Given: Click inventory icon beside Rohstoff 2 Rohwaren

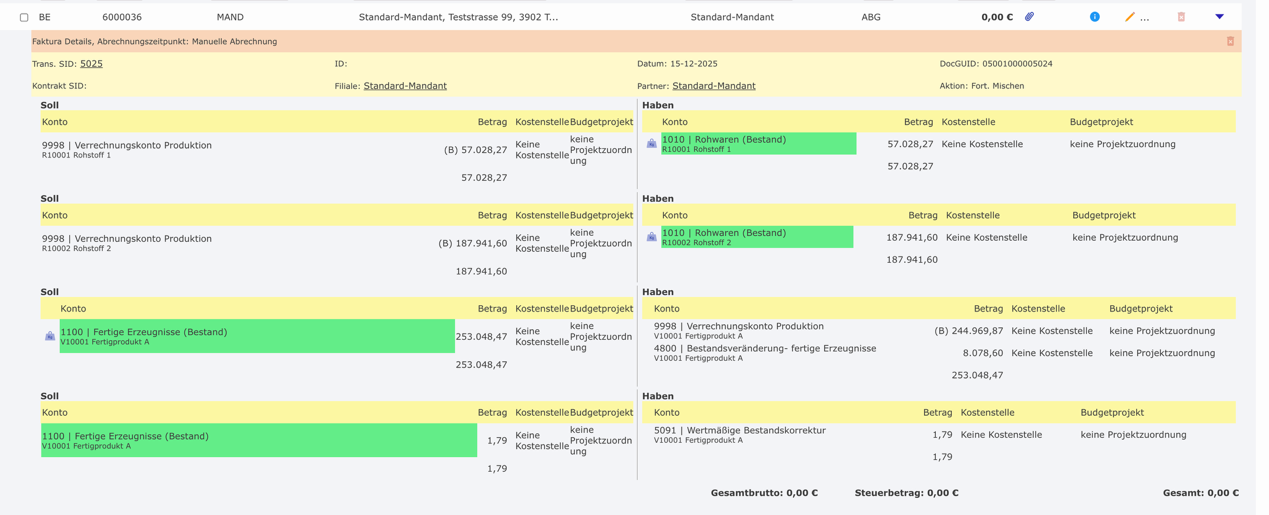Looking at the screenshot, I should click(x=652, y=237).
